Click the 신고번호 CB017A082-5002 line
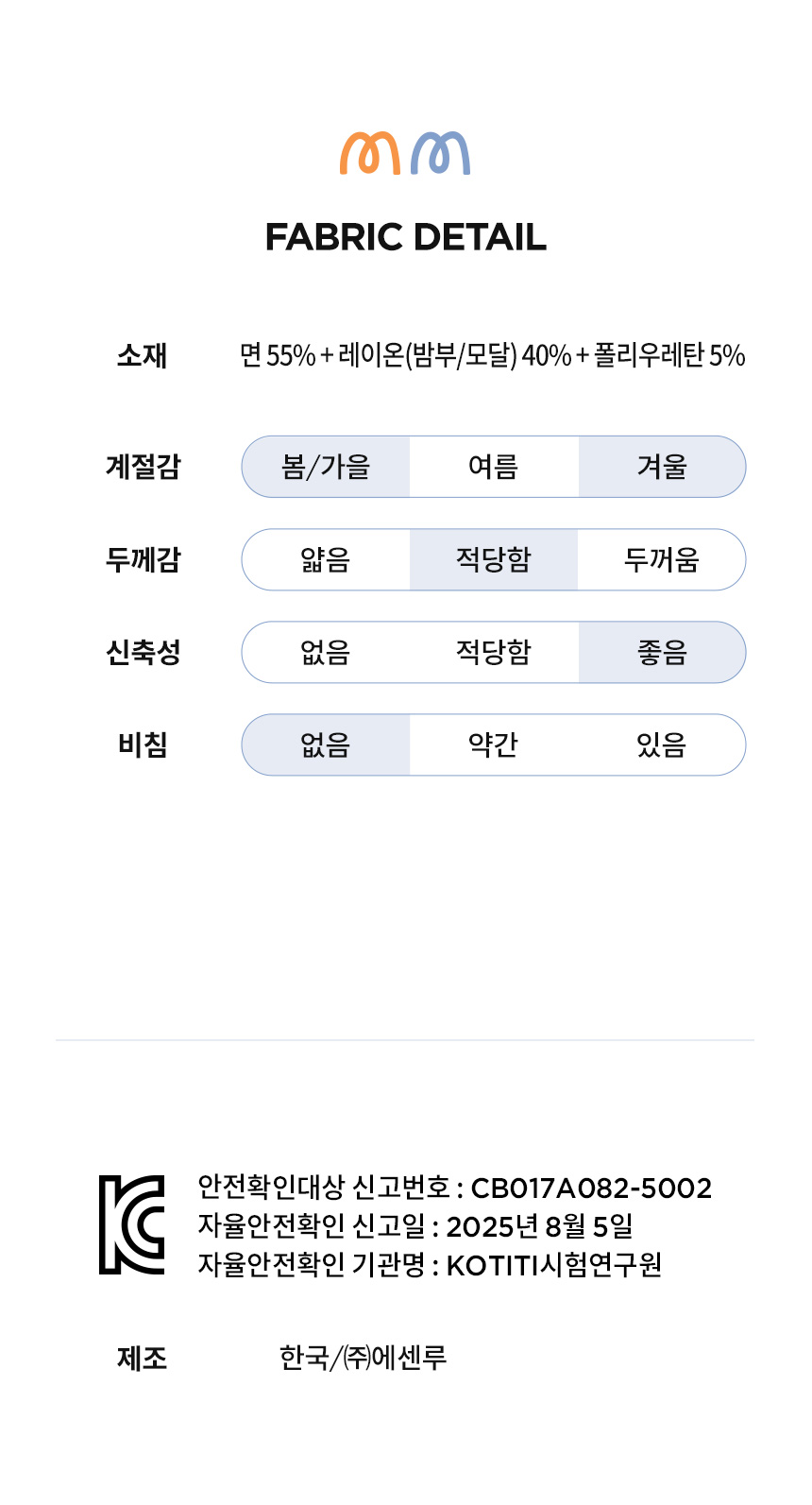 coord(454,1188)
